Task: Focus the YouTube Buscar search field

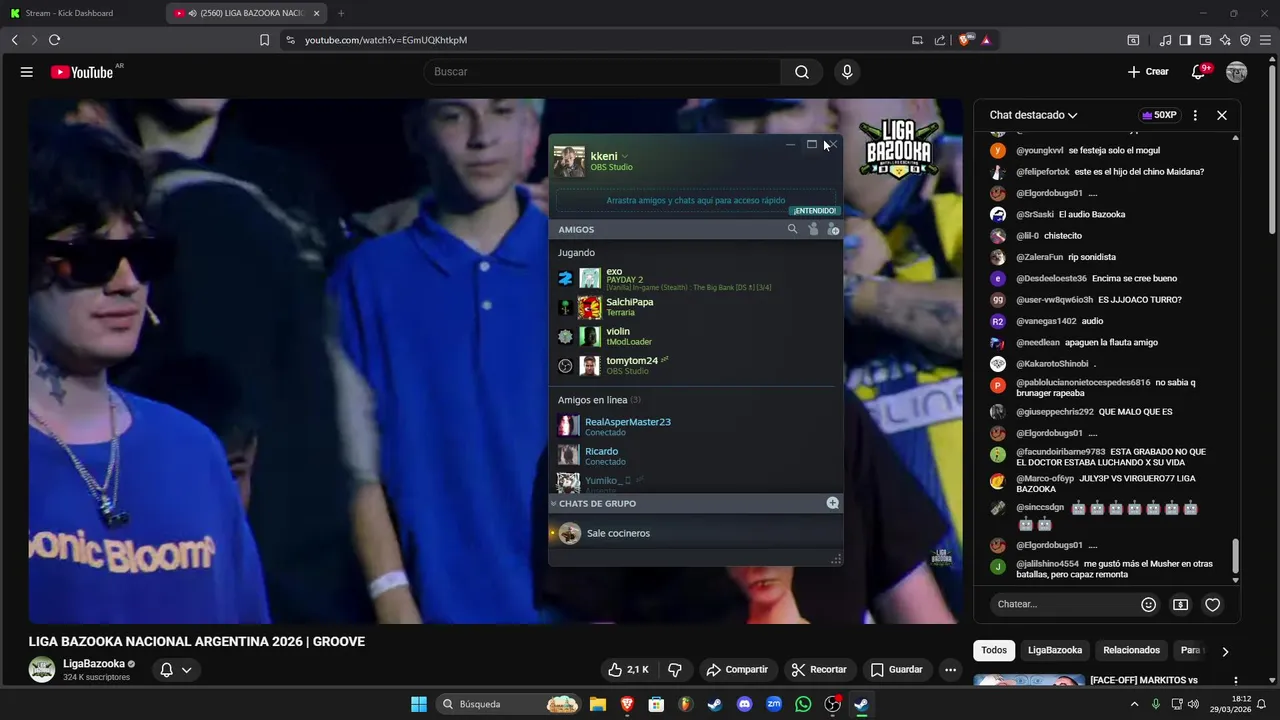Action: pyautogui.click(x=602, y=72)
